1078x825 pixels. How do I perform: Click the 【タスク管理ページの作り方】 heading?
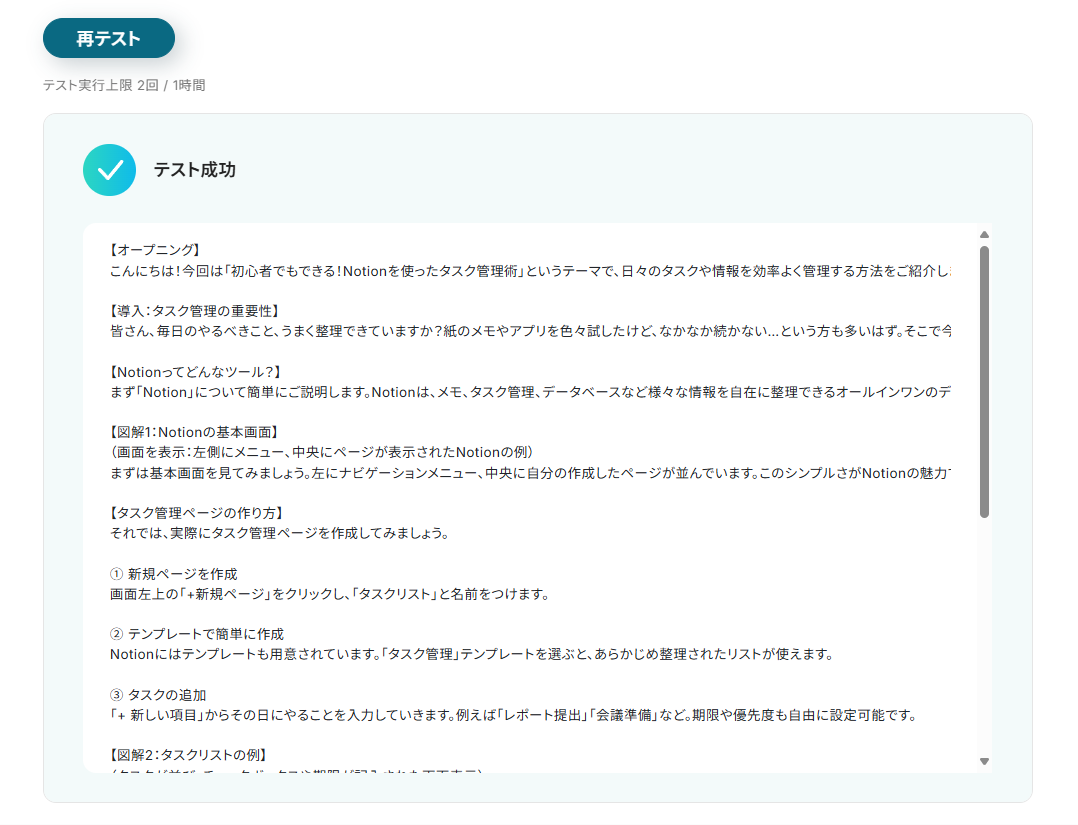[x=197, y=513]
